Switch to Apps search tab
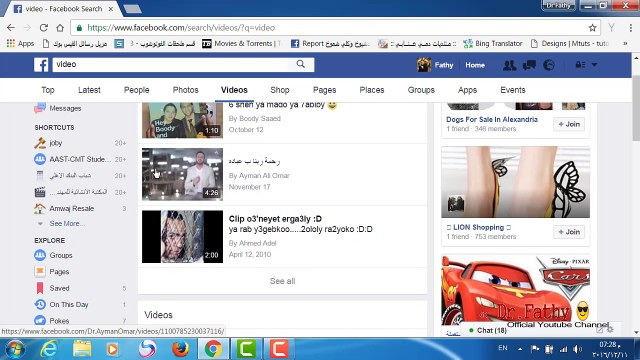 [x=467, y=90]
